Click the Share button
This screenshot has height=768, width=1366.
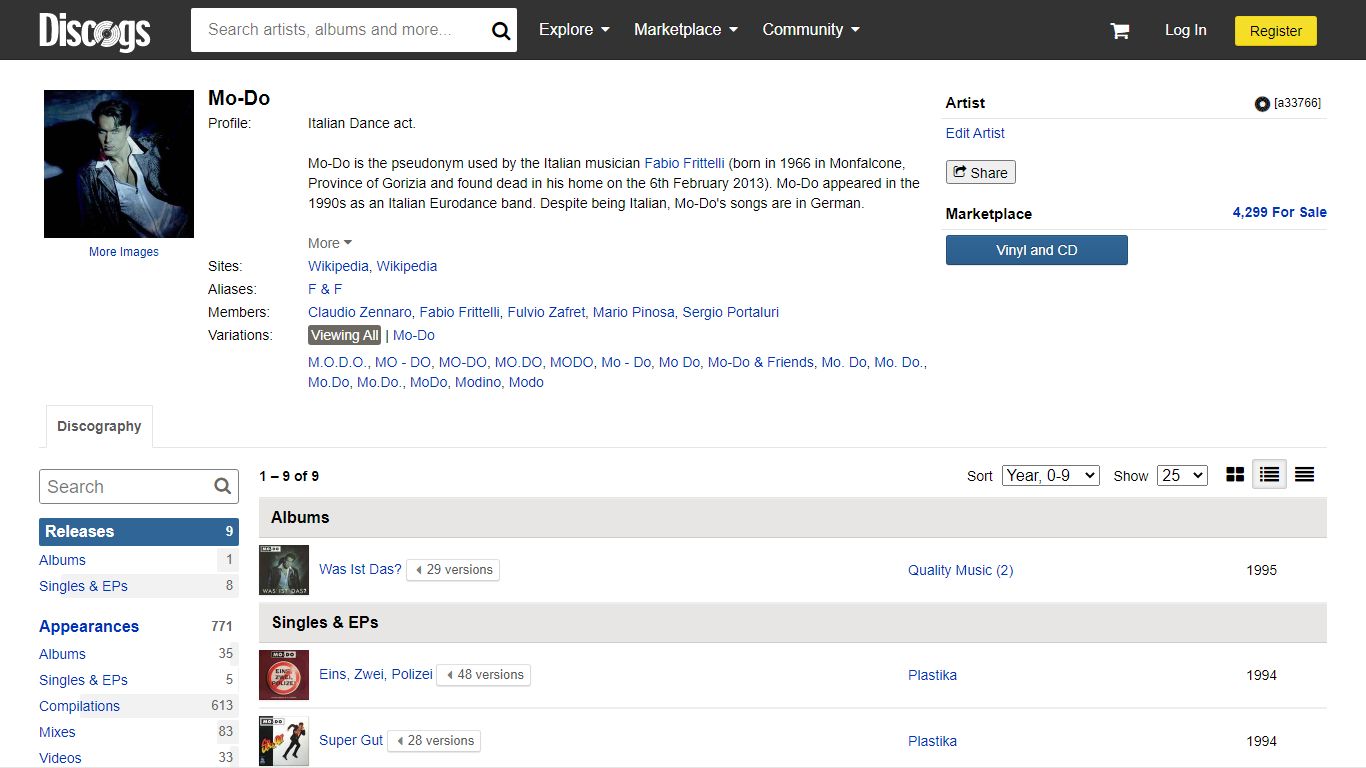(x=981, y=172)
